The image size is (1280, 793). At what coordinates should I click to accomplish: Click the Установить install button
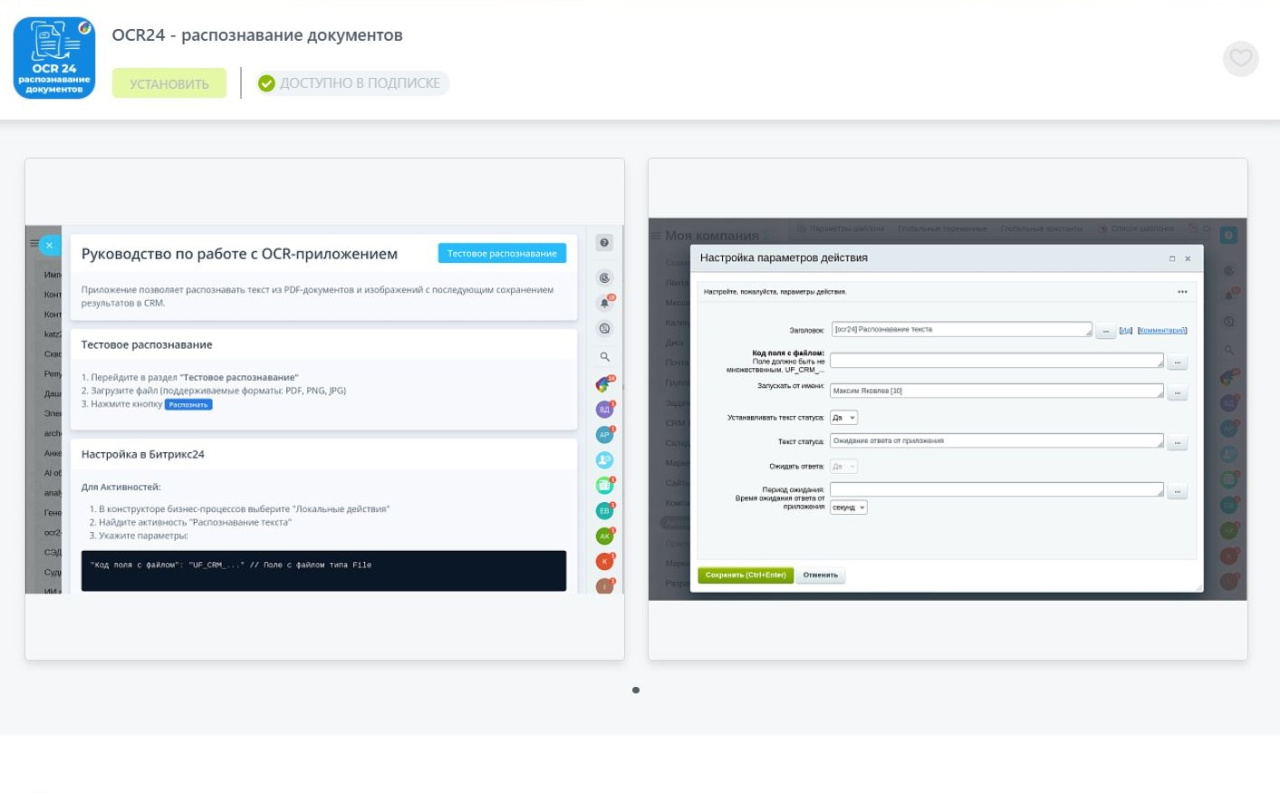coord(169,83)
